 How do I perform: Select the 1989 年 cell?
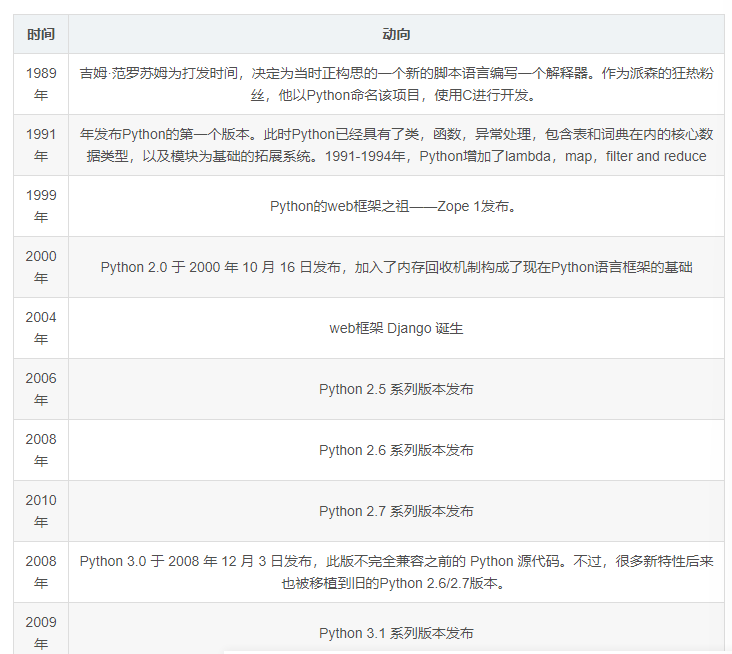(41, 84)
